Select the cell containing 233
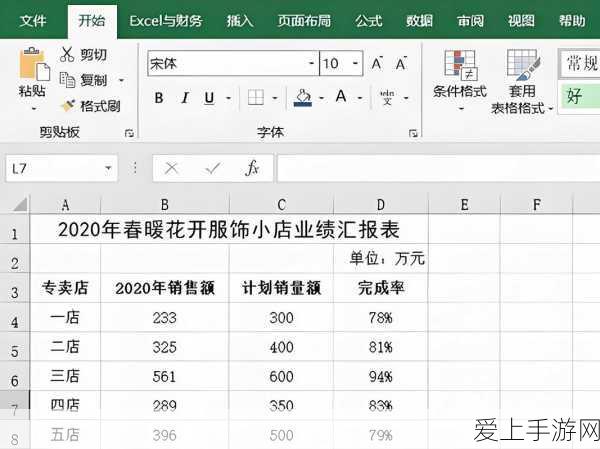This screenshot has width=600, height=449. point(165,318)
